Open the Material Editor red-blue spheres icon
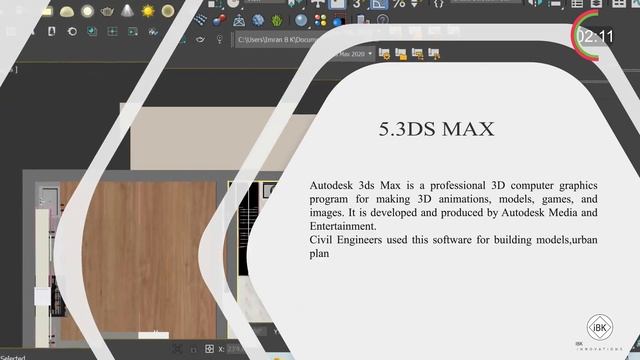 (x=219, y=19)
